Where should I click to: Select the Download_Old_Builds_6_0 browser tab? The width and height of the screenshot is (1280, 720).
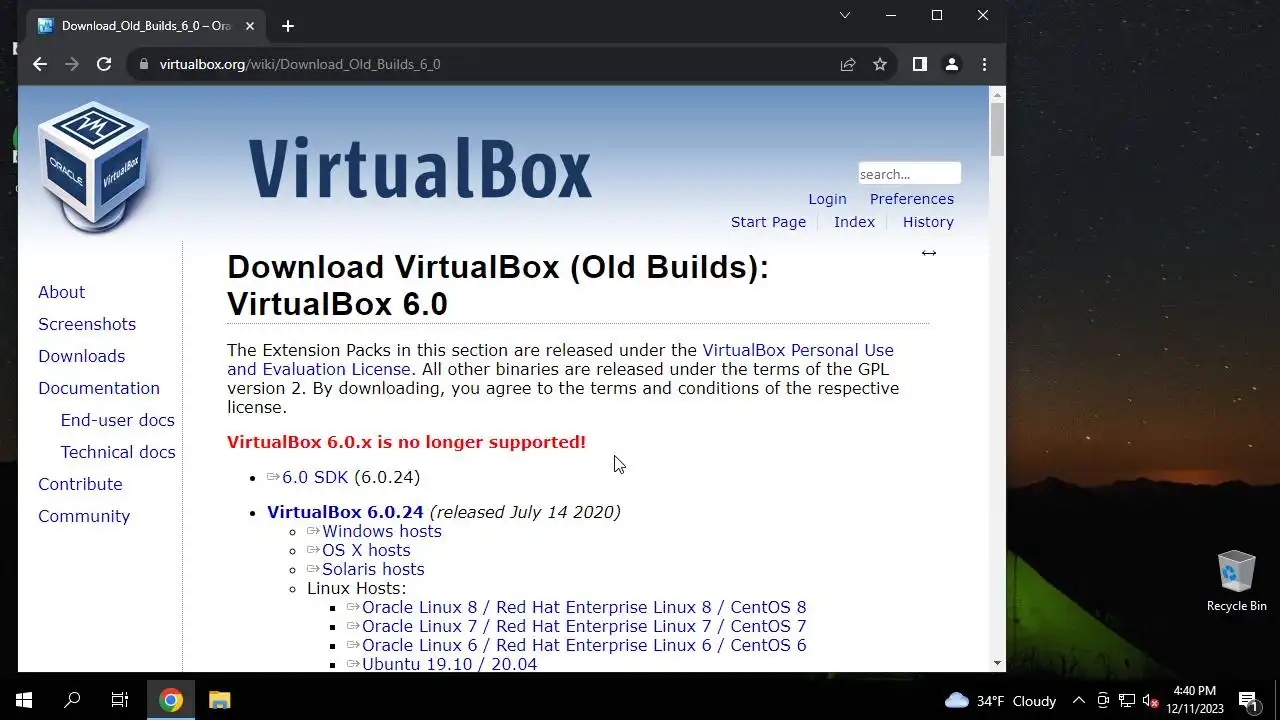(145, 26)
